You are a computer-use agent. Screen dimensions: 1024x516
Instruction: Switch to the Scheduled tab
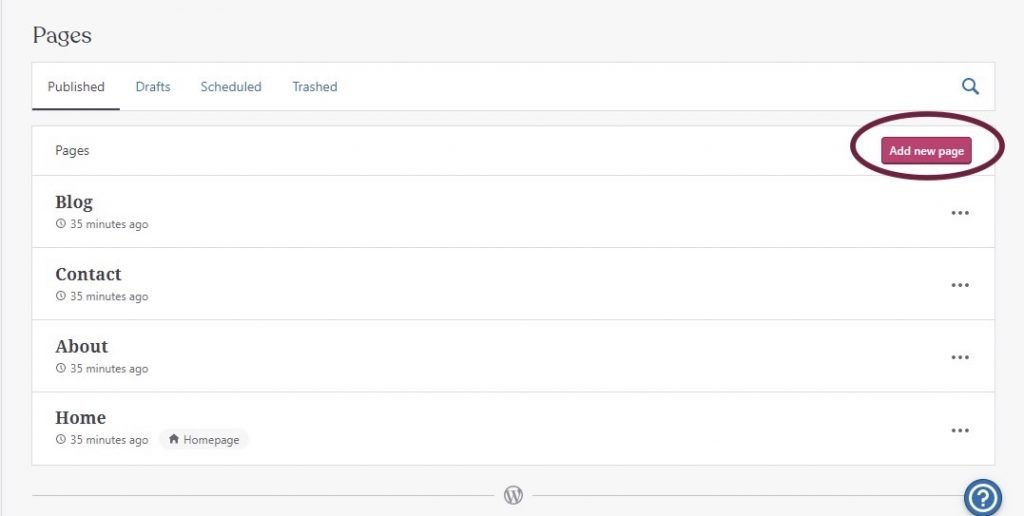(231, 87)
